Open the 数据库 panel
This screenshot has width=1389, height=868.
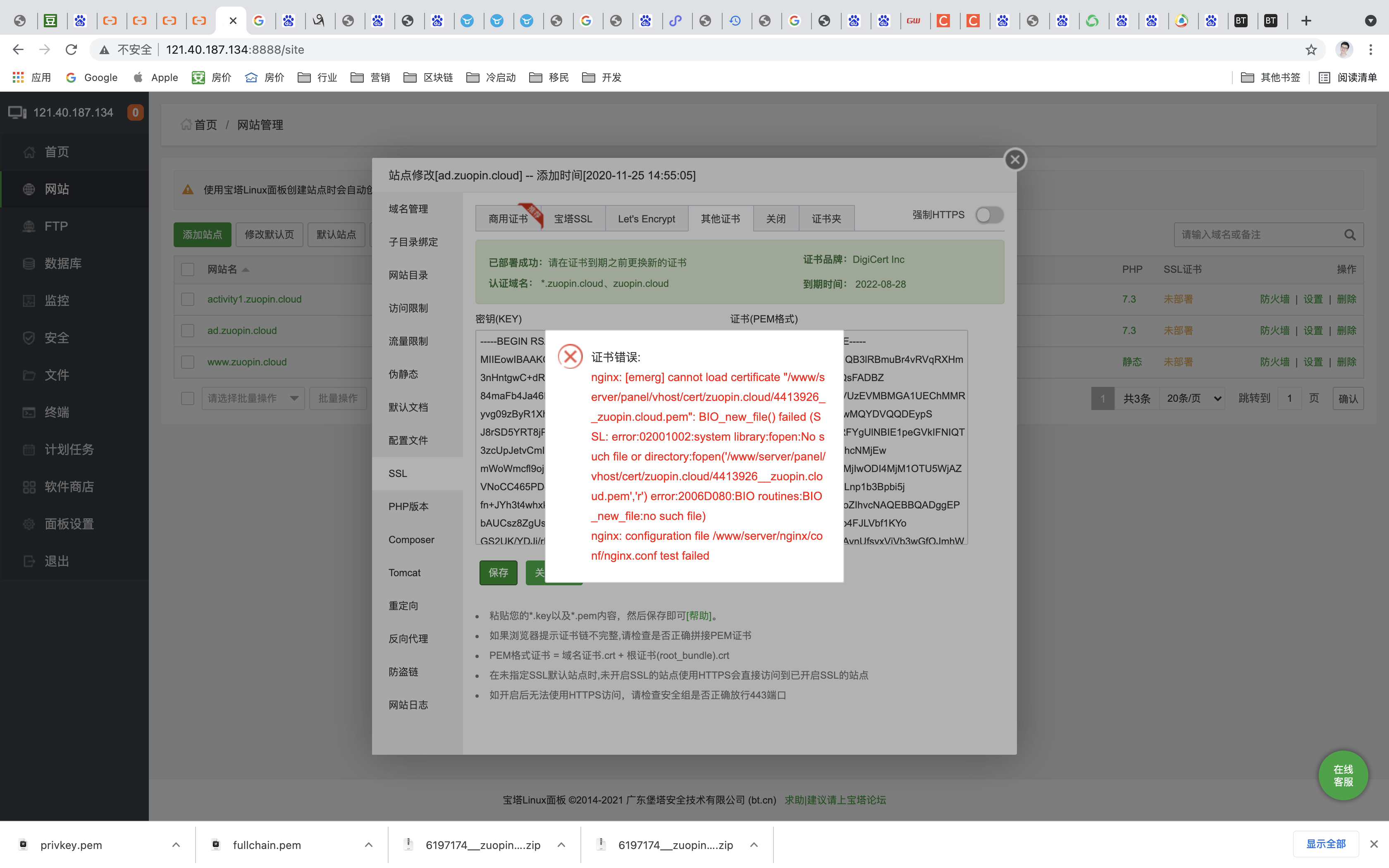[x=63, y=263]
